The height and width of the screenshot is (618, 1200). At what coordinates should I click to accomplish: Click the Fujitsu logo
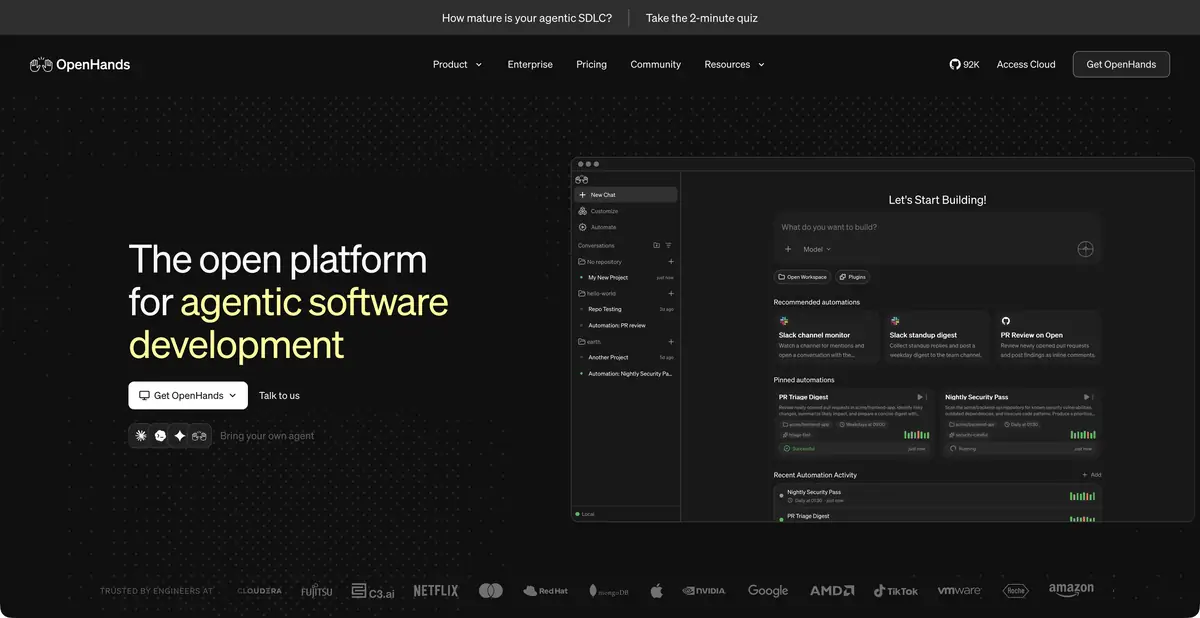(x=316, y=591)
